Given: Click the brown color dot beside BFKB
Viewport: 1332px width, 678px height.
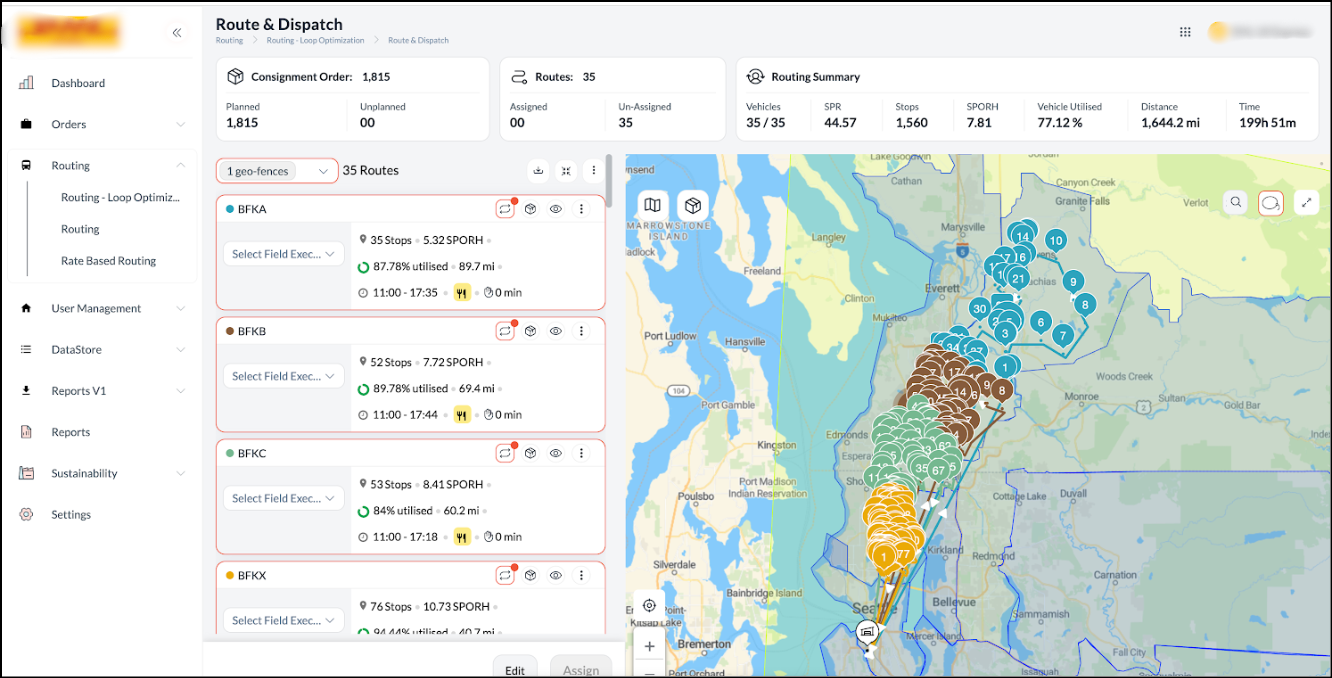Looking at the screenshot, I should (230, 331).
